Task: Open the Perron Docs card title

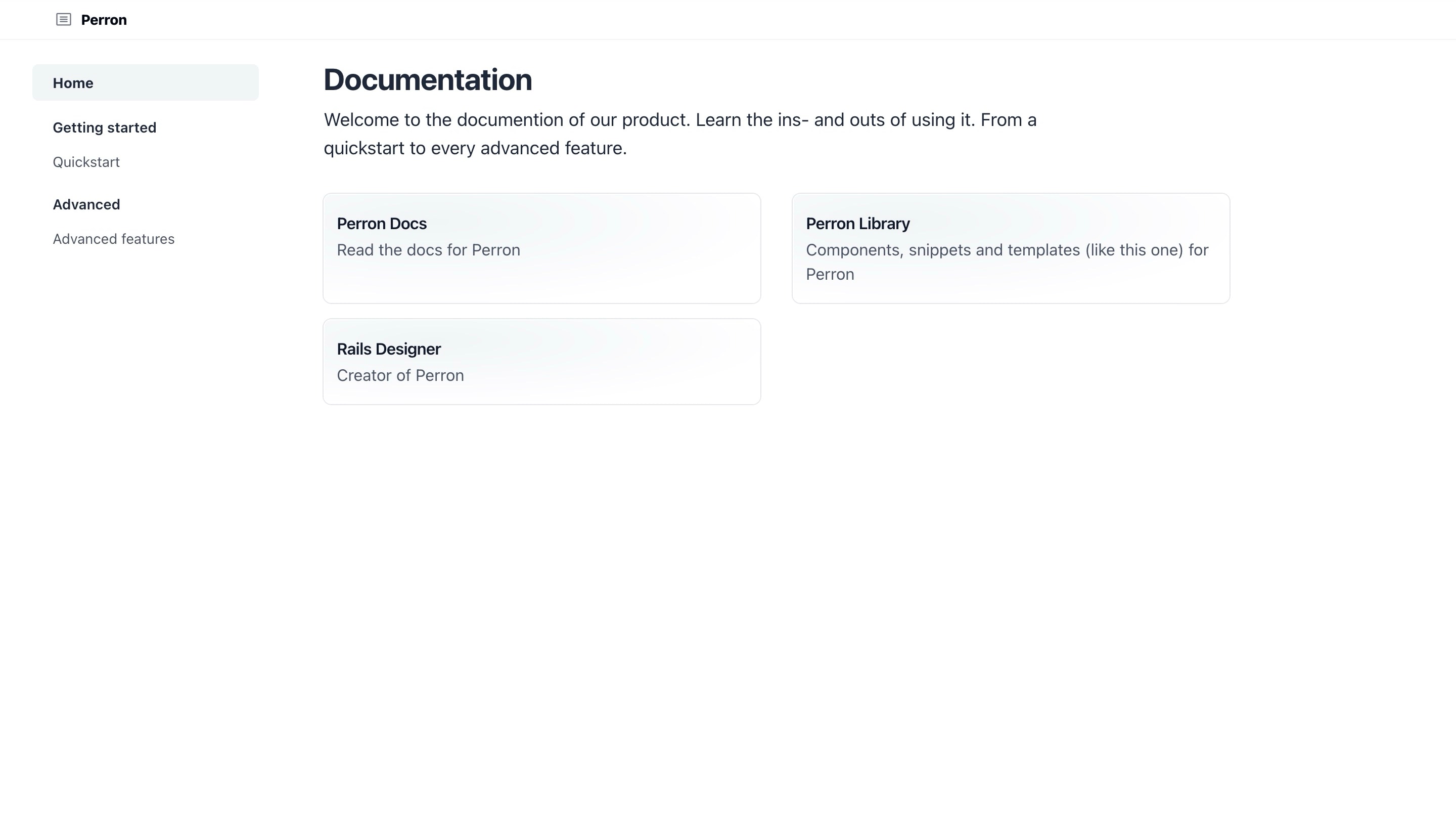Action: pos(382,224)
